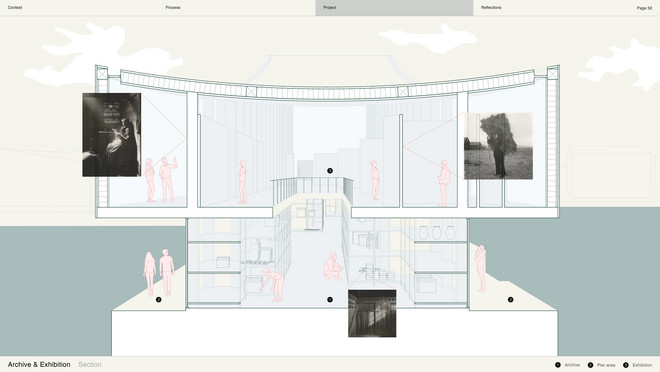
Task: Open the woman's portrait photo at left
Action: (x=112, y=135)
